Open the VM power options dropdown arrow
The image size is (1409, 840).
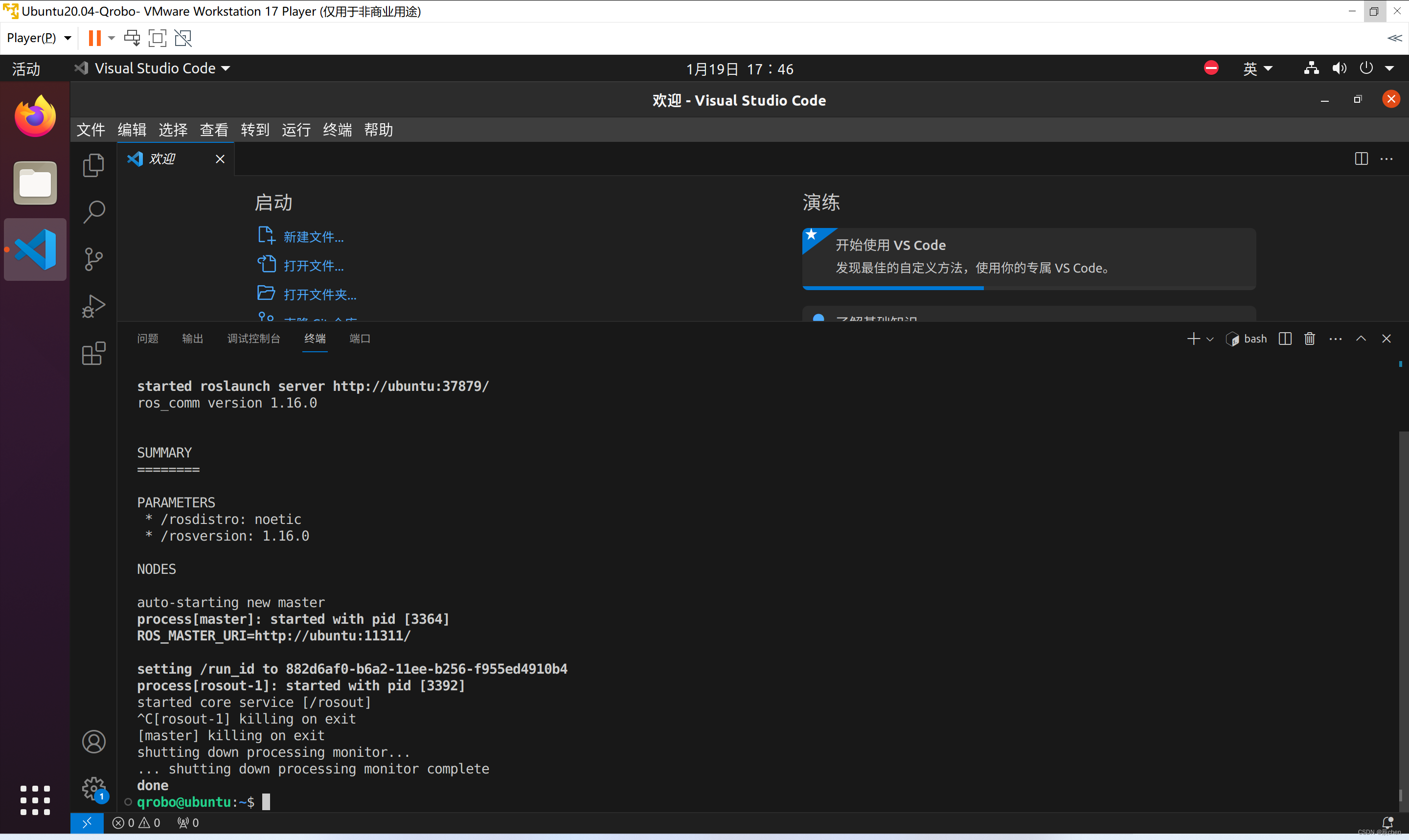click(112, 38)
